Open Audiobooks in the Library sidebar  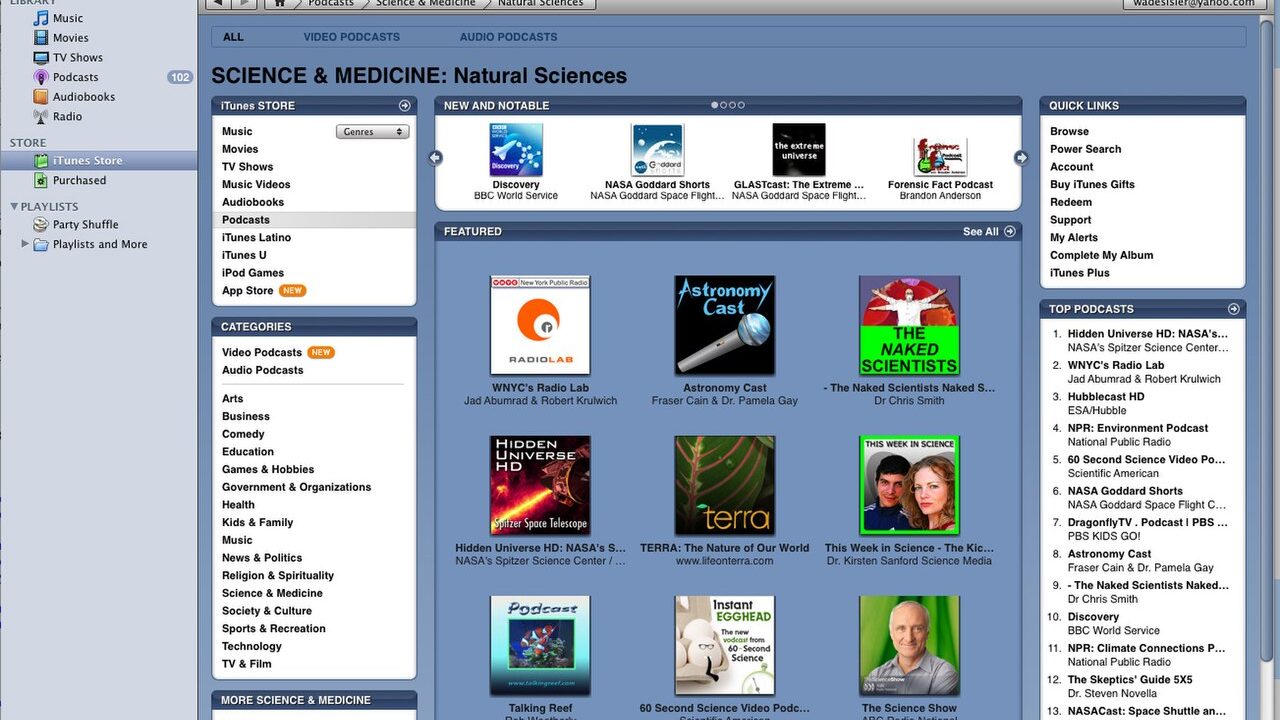click(83, 97)
